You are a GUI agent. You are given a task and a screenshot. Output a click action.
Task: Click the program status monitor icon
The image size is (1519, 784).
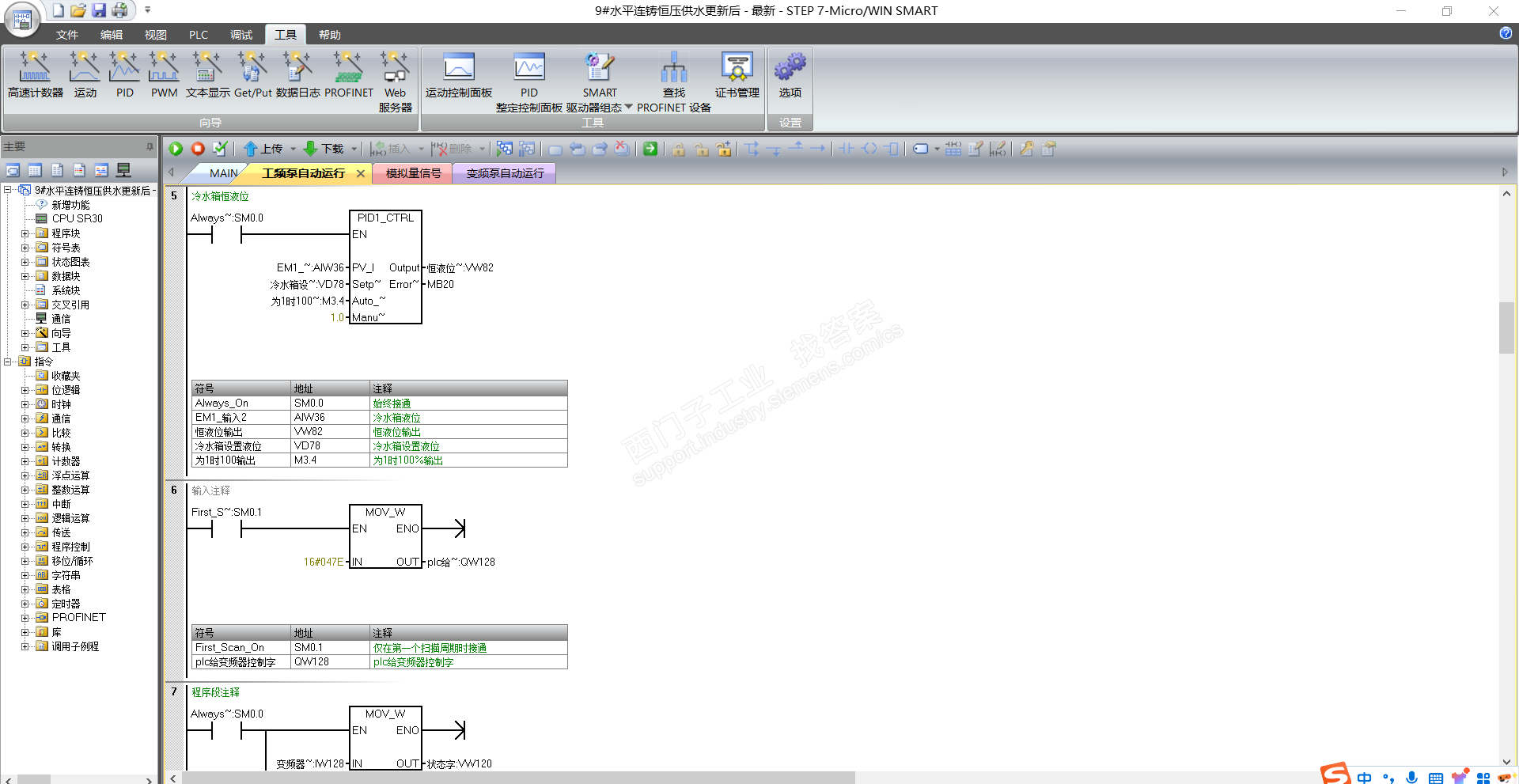504,149
